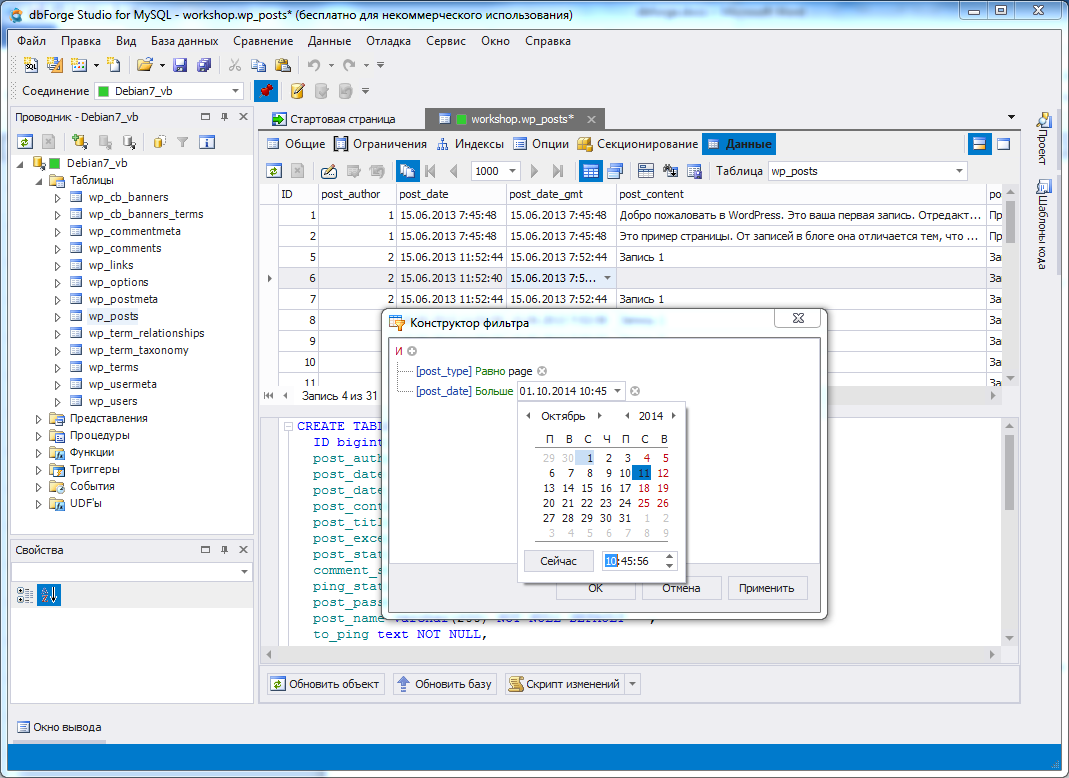Viewport: 1069px width, 778px height.
Task: Click the Отмена button in filter dialog
Action: pyautogui.click(x=682, y=588)
